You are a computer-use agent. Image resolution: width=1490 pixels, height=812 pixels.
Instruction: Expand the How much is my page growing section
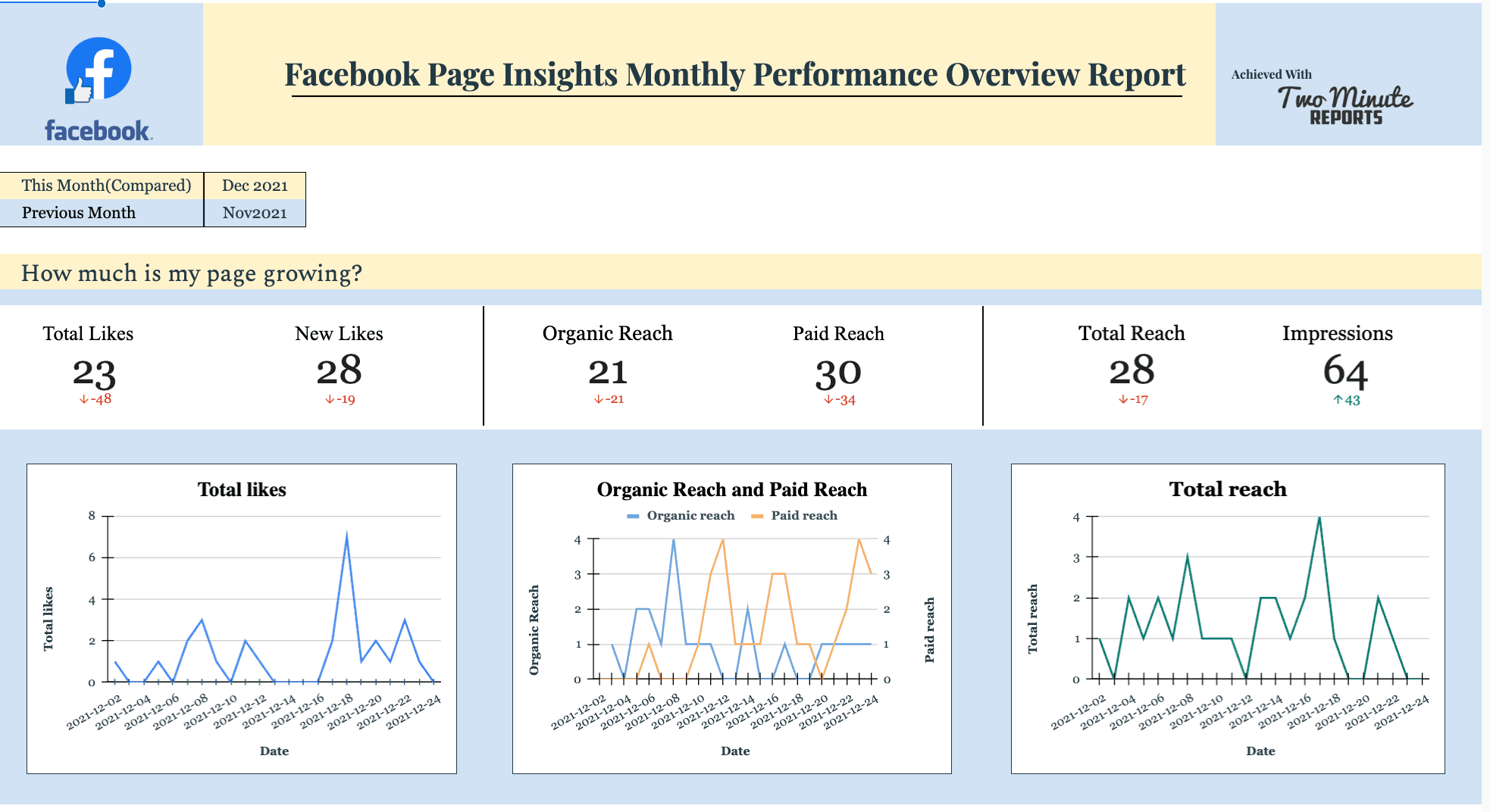(191, 273)
